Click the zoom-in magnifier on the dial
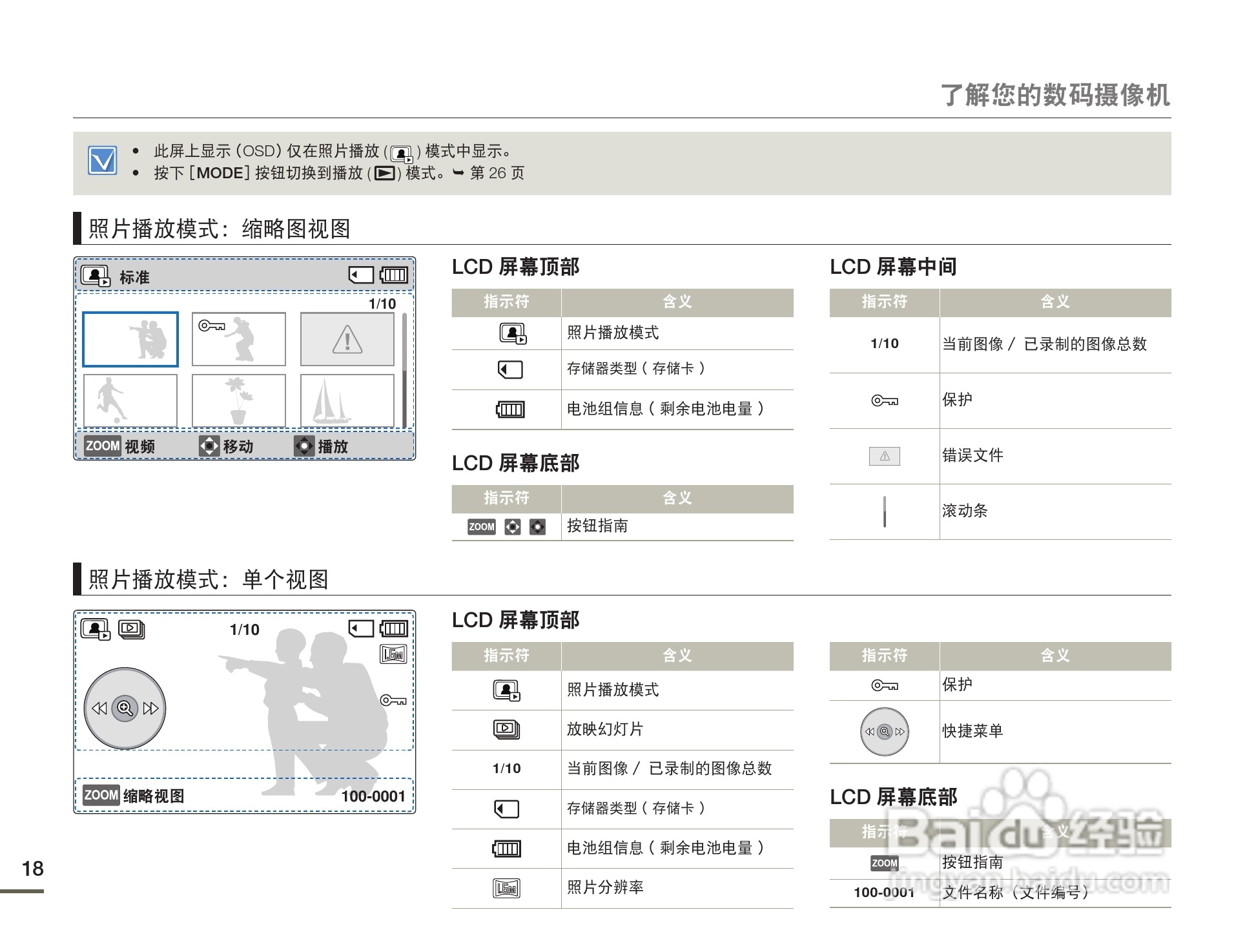Image resolution: width=1245 pixels, height=952 pixels. tap(125, 709)
